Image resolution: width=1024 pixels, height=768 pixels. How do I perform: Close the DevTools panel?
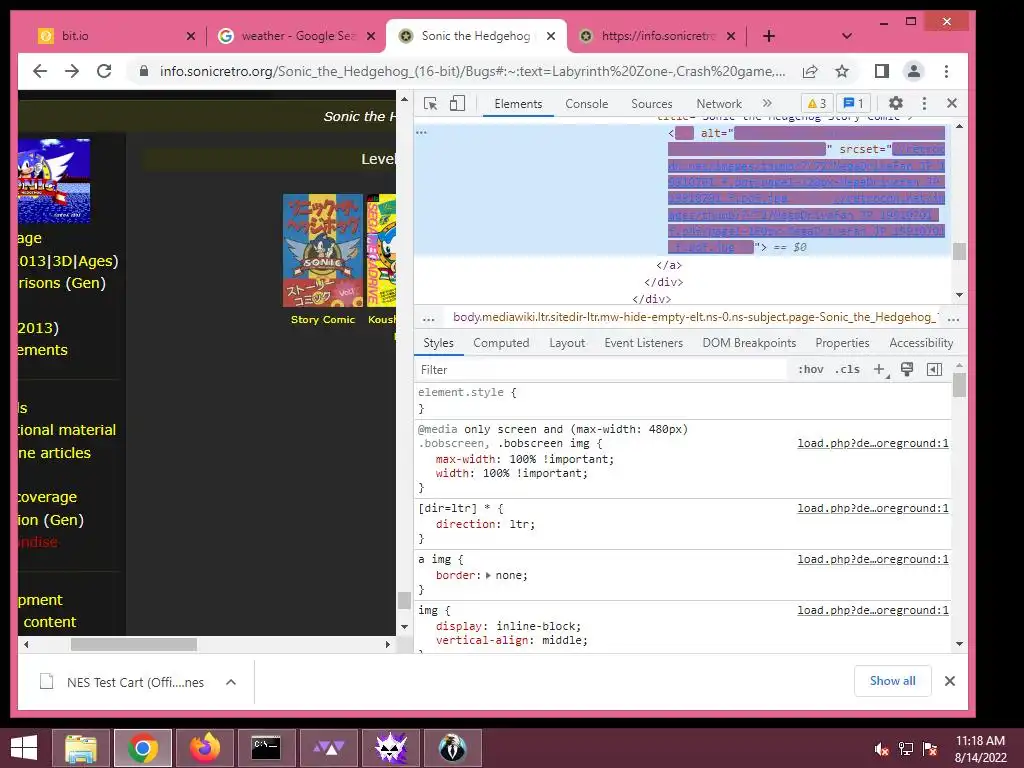pos(952,103)
